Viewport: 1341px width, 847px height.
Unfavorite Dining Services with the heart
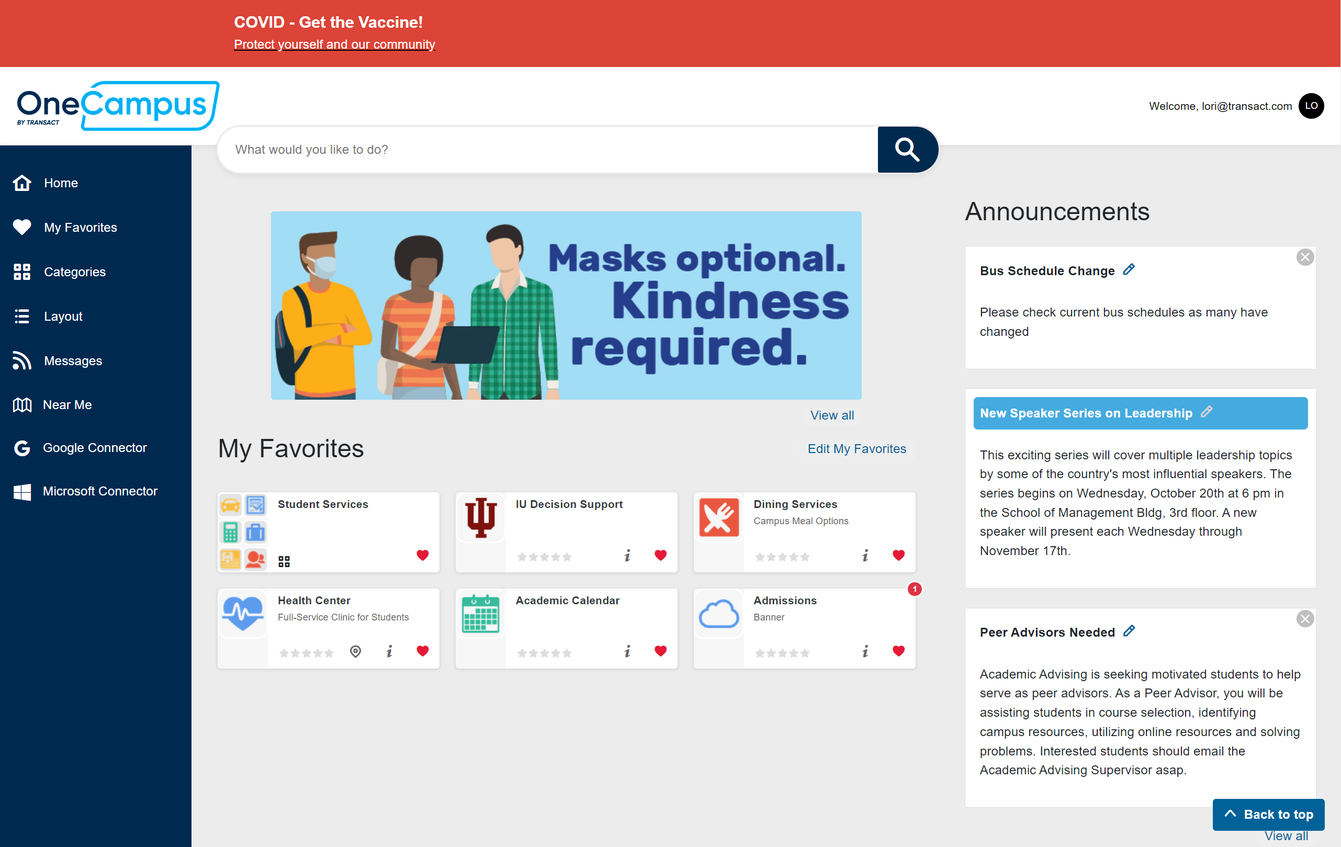[x=898, y=555]
